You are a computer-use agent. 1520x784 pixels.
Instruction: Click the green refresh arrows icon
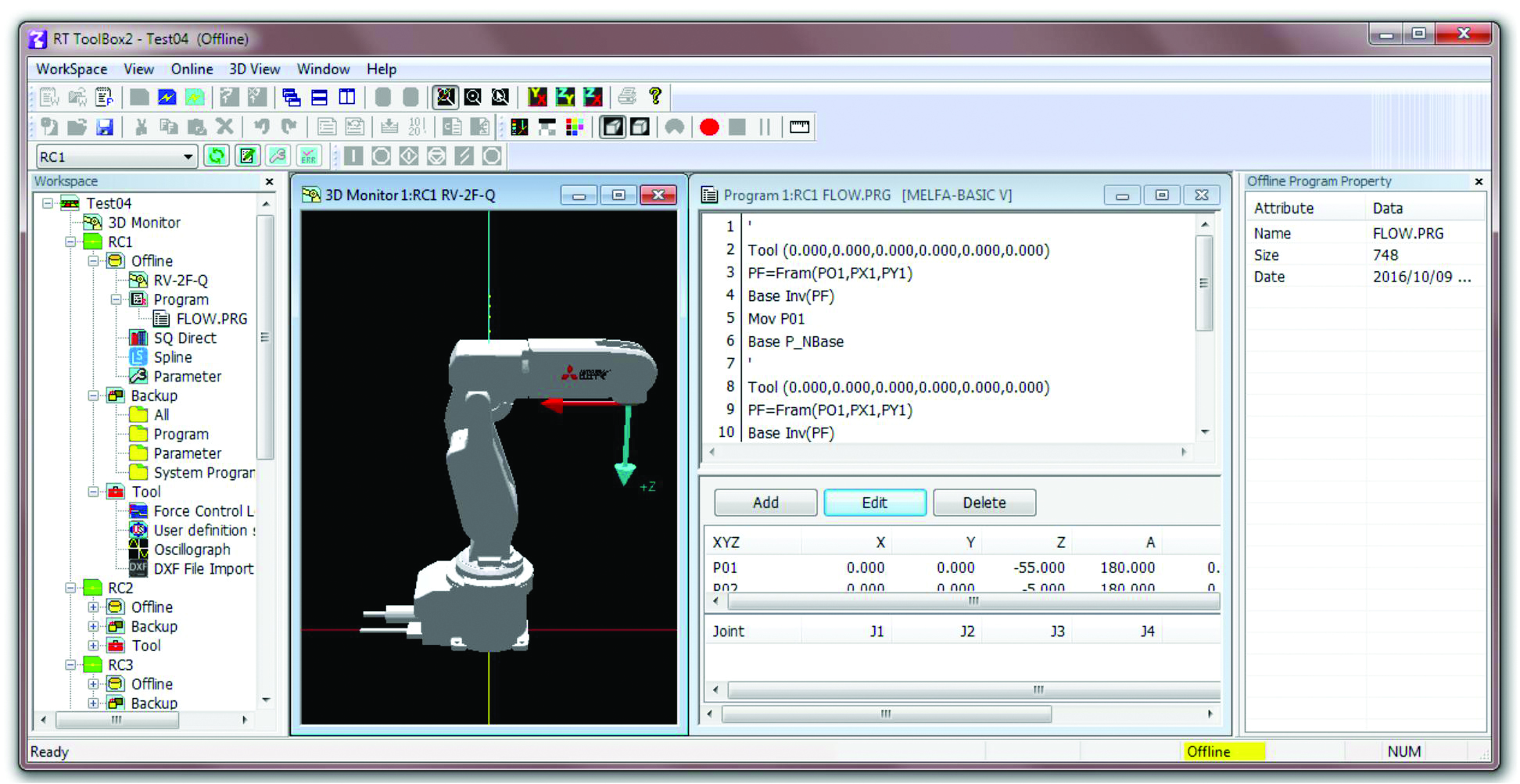217,156
